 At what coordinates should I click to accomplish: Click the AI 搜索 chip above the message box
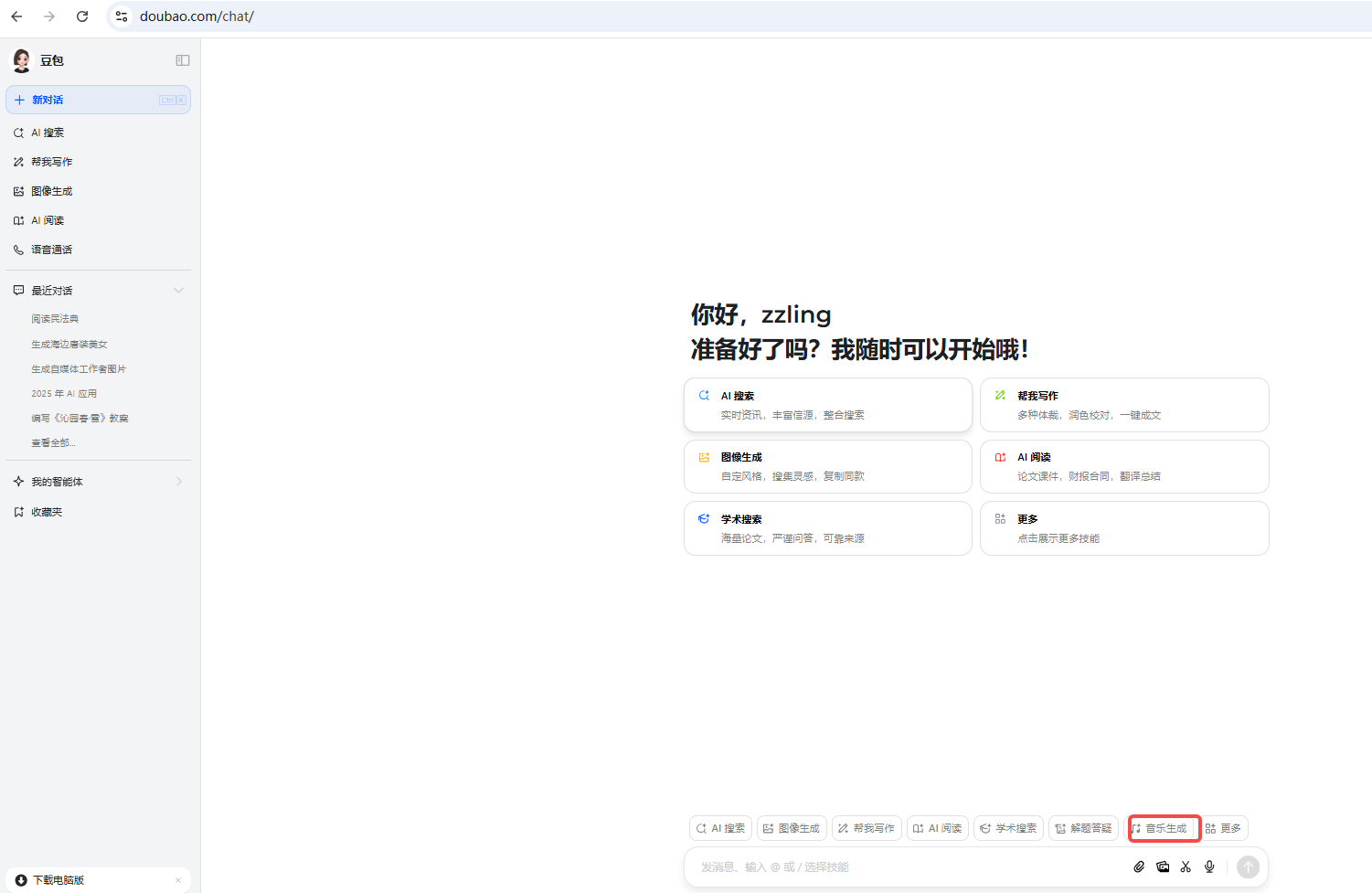(720, 828)
